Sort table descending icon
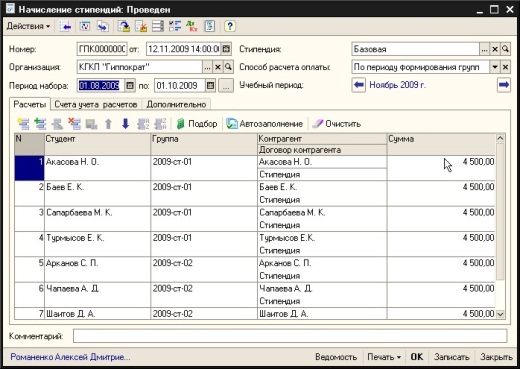This screenshot has height=369, width=520. click(160, 124)
